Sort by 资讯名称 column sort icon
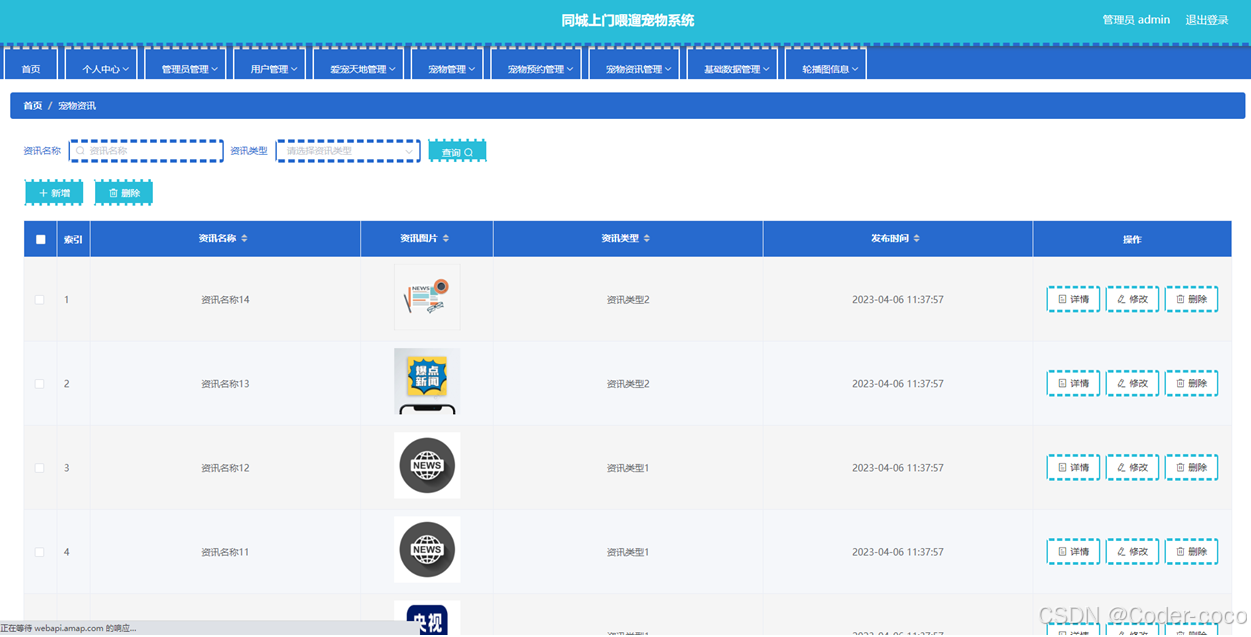1251x637 pixels. click(244, 239)
